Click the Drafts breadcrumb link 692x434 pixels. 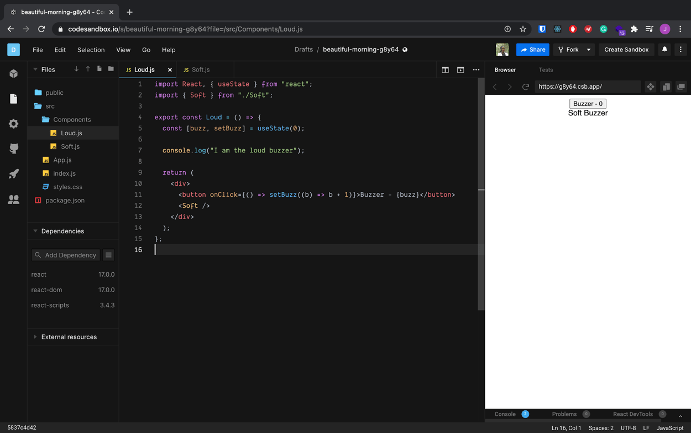click(x=304, y=49)
